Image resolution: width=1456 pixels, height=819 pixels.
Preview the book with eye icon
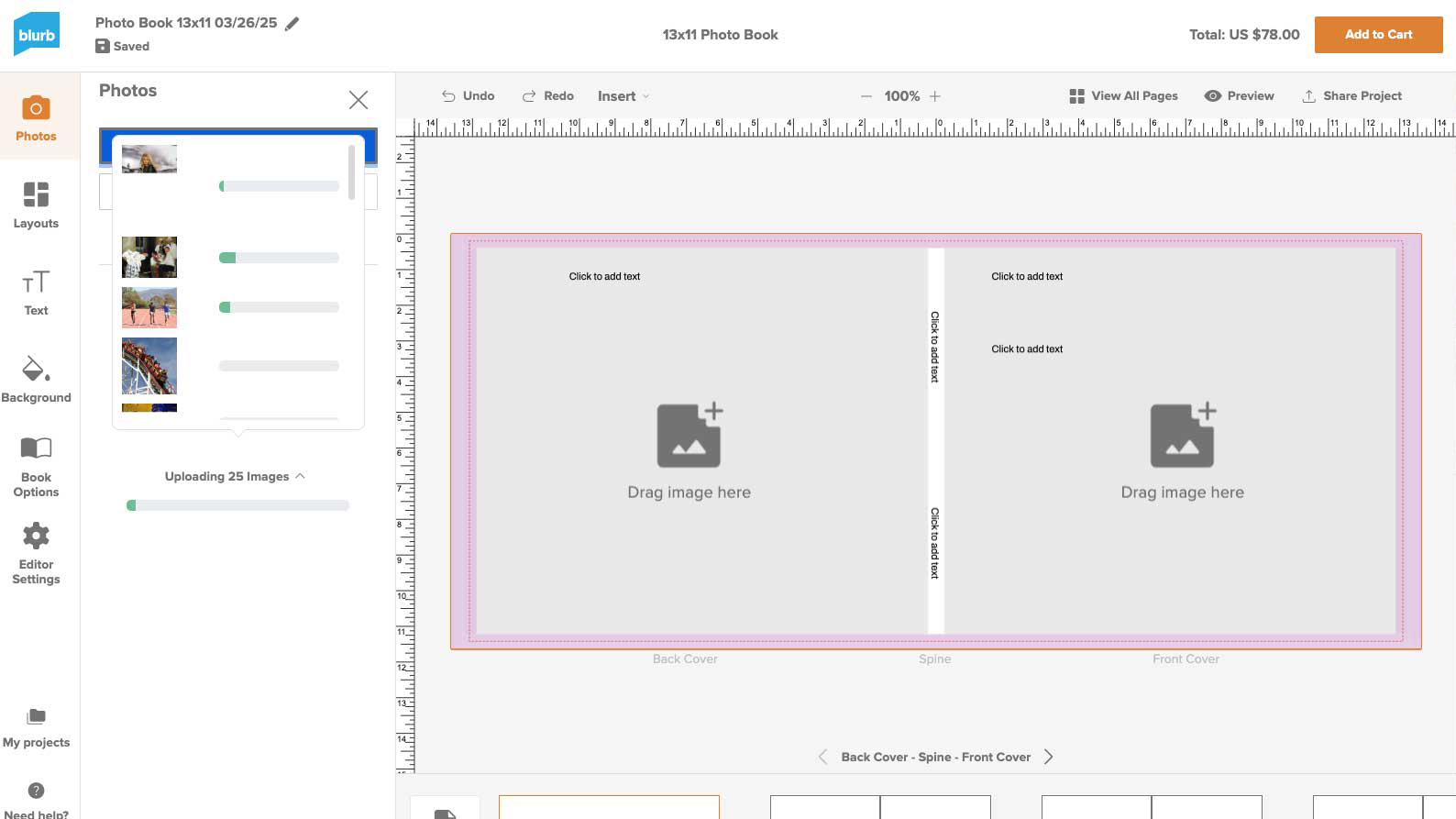coord(1239,96)
